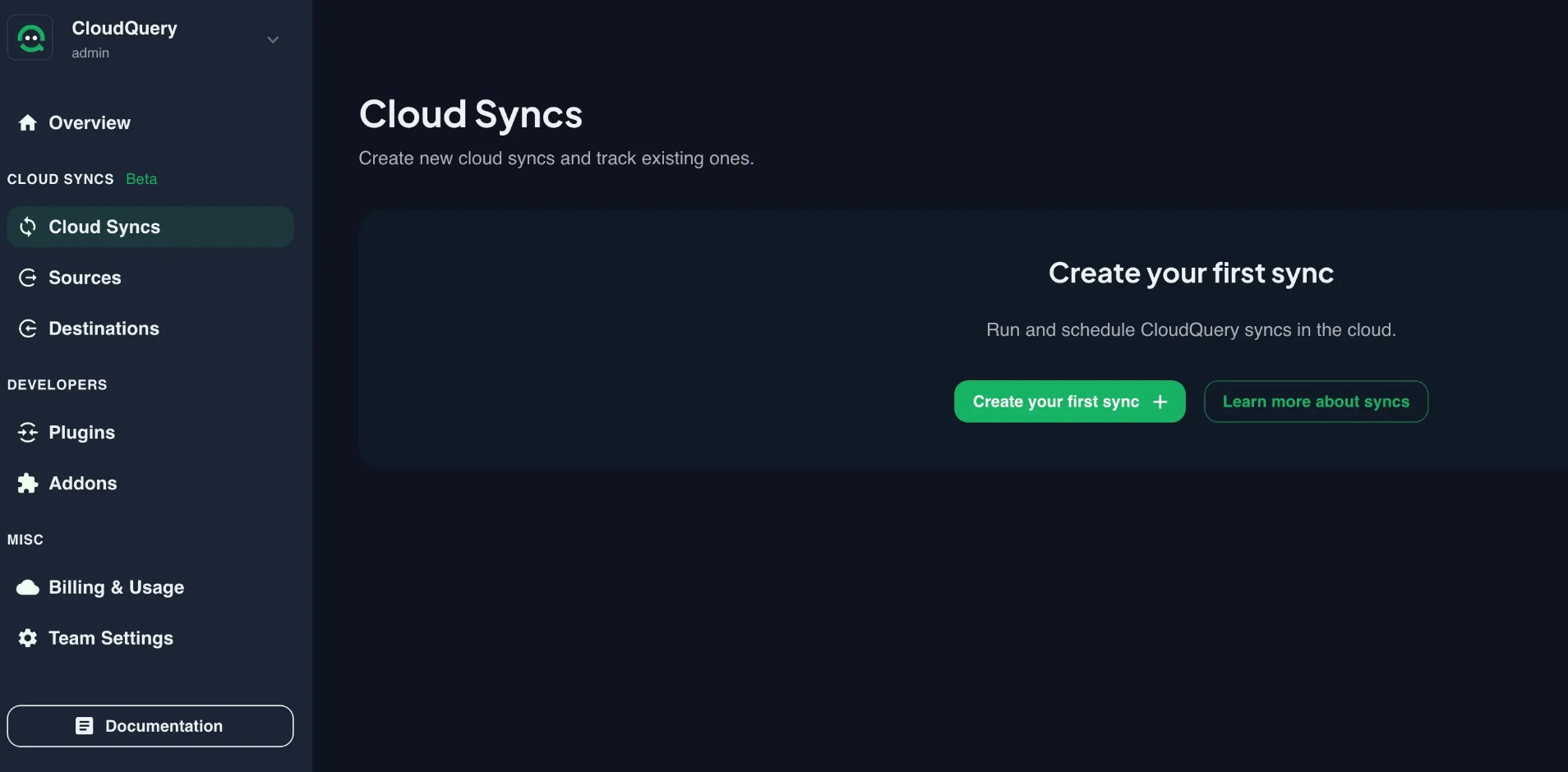Click the Cloud Syncs page heading
The height and width of the screenshot is (772, 1568).
(x=471, y=114)
